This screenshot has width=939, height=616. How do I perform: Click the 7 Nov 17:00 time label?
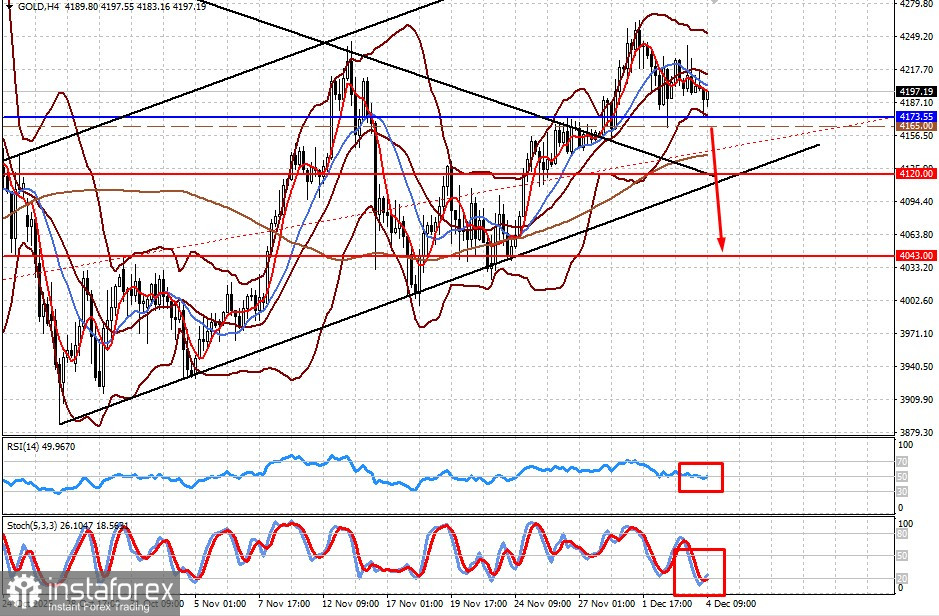[283, 603]
